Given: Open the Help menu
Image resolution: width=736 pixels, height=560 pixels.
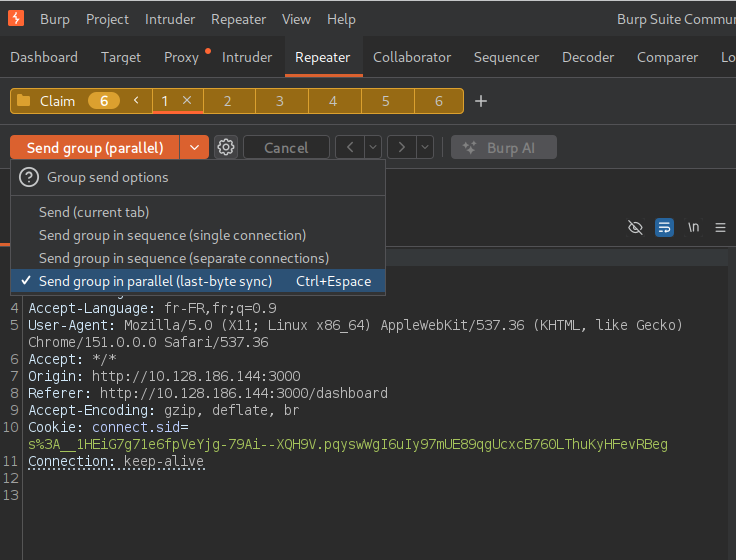Looking at the screenshot, I should (341, 19).
